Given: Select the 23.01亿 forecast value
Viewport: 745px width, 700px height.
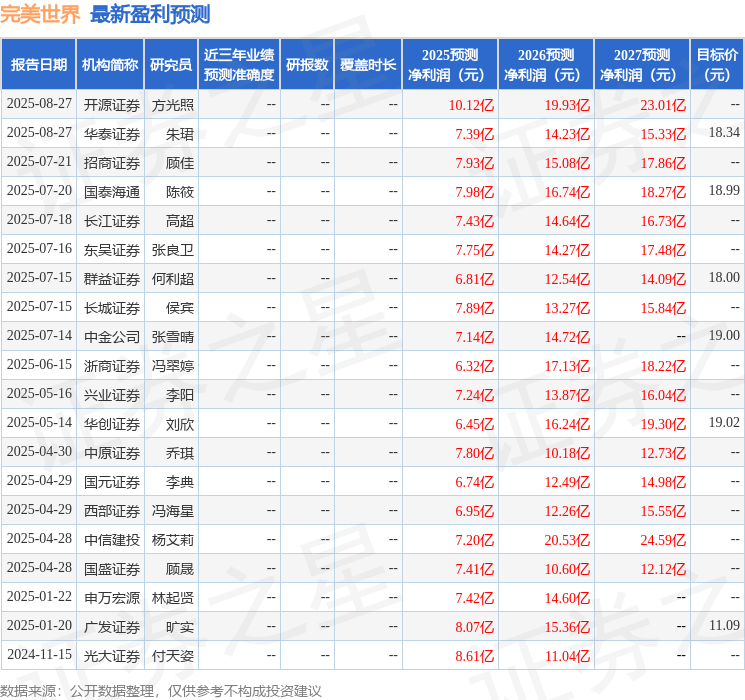Looking at the screenshot, I should 663,105.
